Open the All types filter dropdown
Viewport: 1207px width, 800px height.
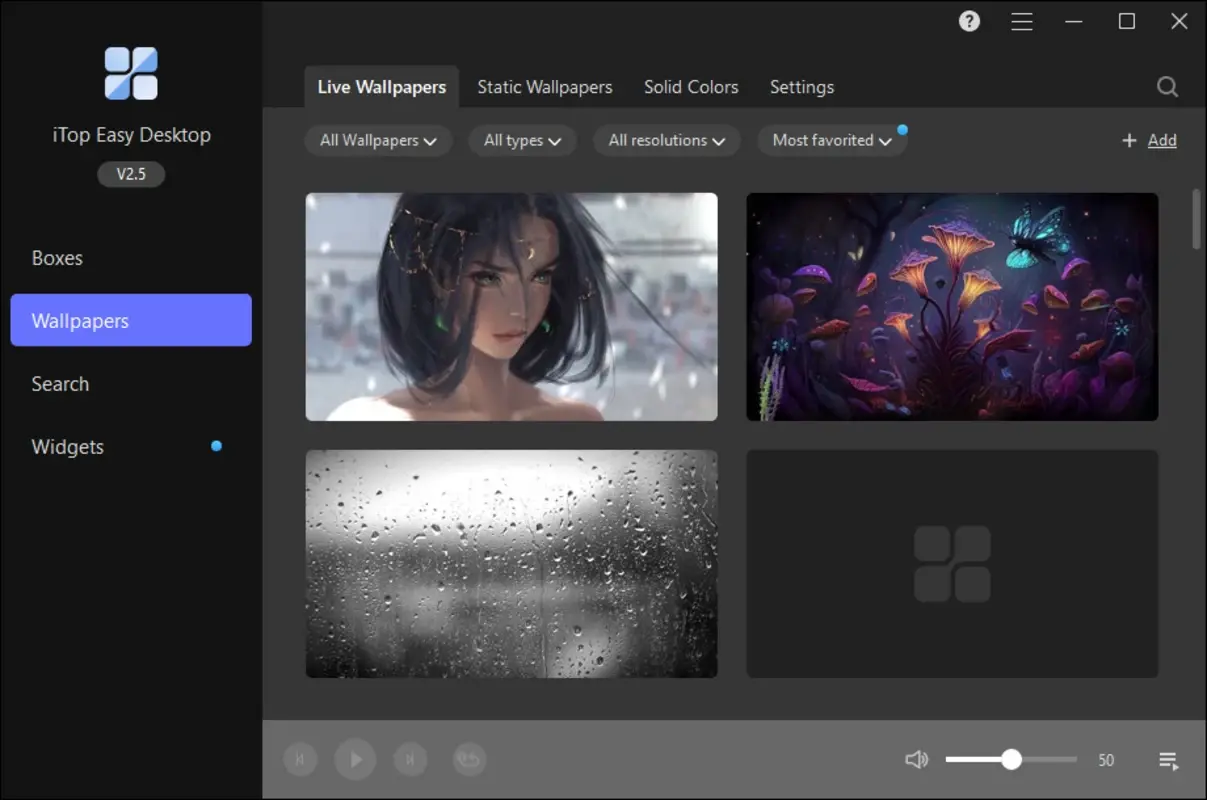tap(522, 140)
